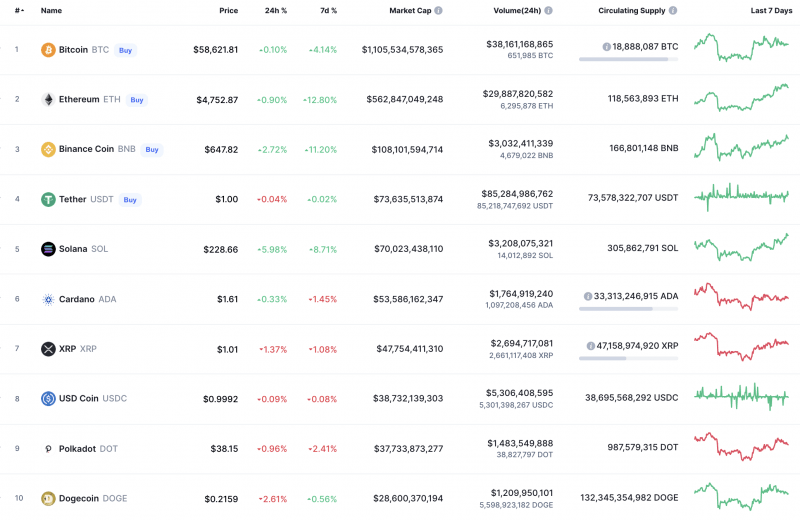The height and width of the screenshot is (520, 800).
Task: Open Solana's last 7 days sparkline chart
Action: 741,248
